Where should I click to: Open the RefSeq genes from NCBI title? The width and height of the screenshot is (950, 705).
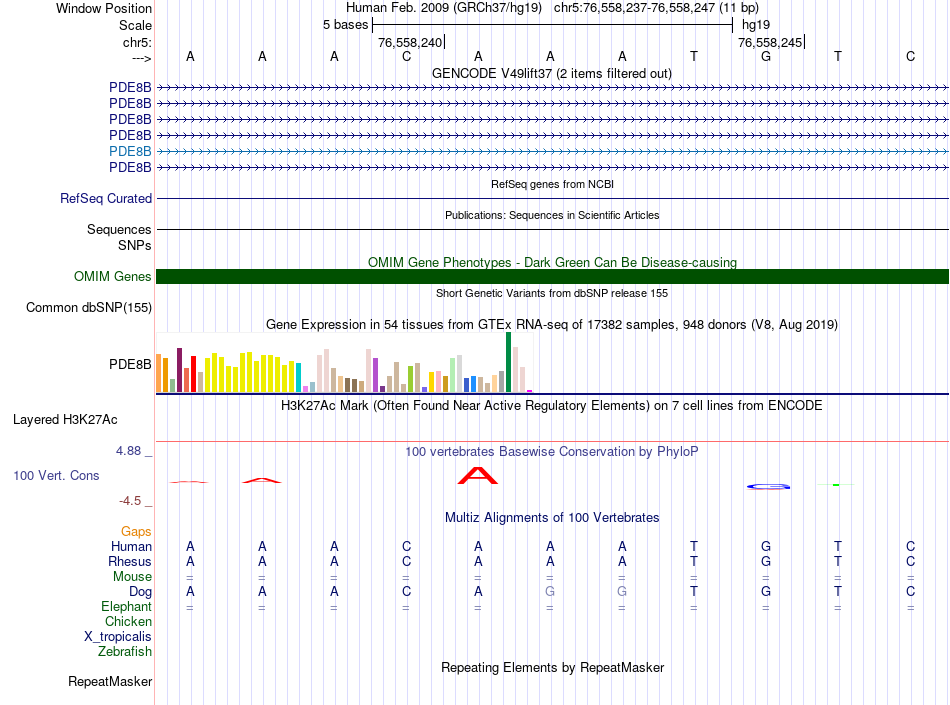[552, 184]
